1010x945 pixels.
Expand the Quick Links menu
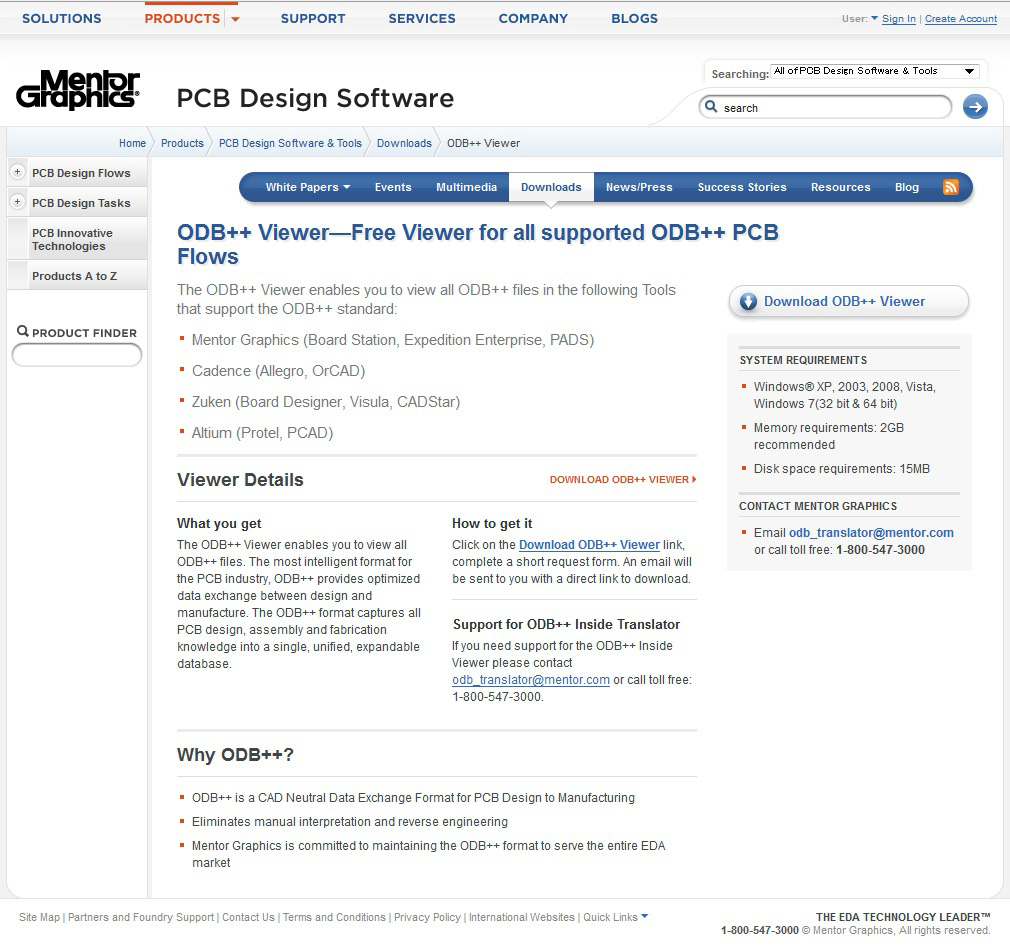click(615, 917)
